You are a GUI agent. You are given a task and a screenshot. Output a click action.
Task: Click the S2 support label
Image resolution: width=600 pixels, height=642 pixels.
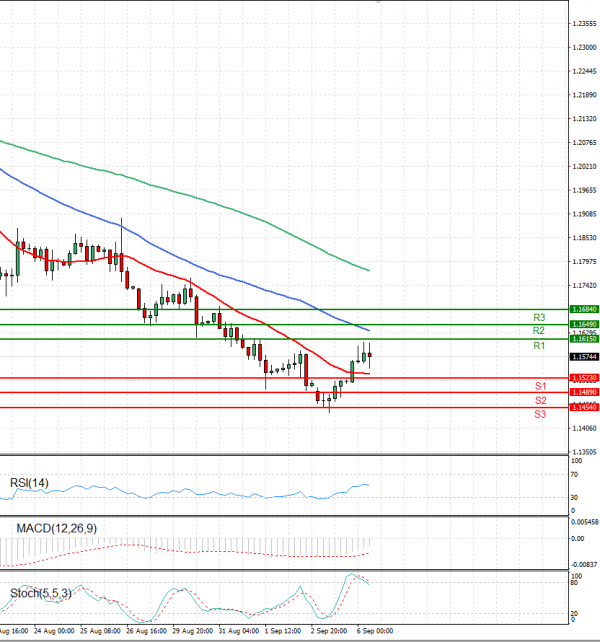541,400
